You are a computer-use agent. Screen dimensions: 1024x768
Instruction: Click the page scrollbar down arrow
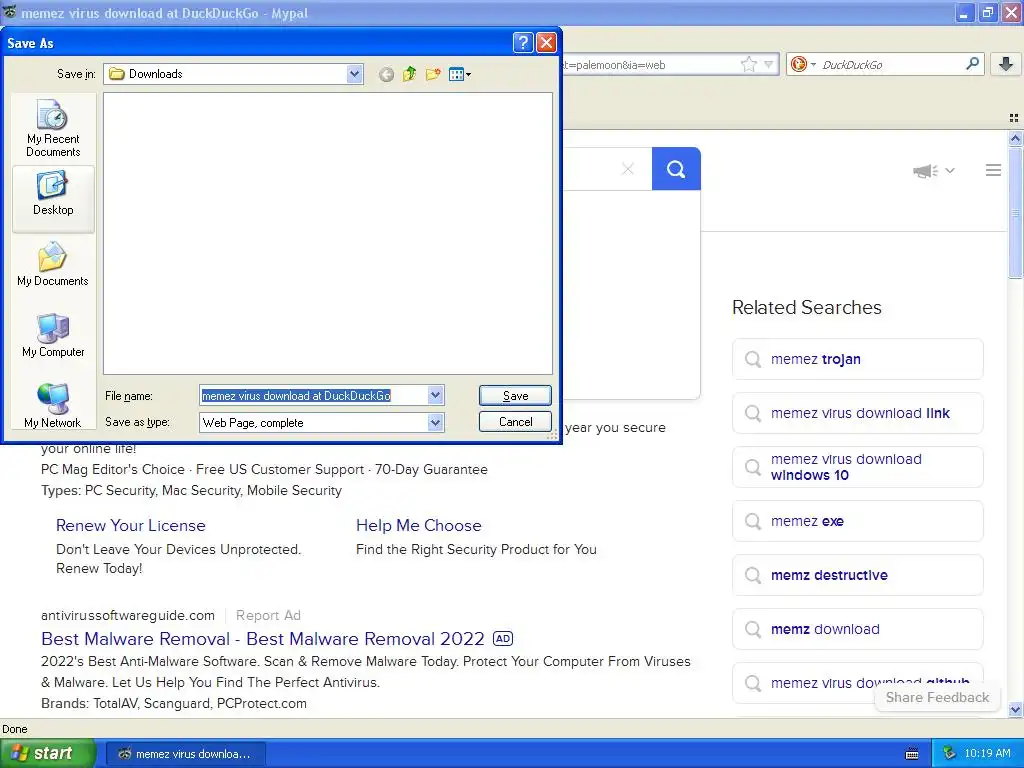click(1015, 709)
